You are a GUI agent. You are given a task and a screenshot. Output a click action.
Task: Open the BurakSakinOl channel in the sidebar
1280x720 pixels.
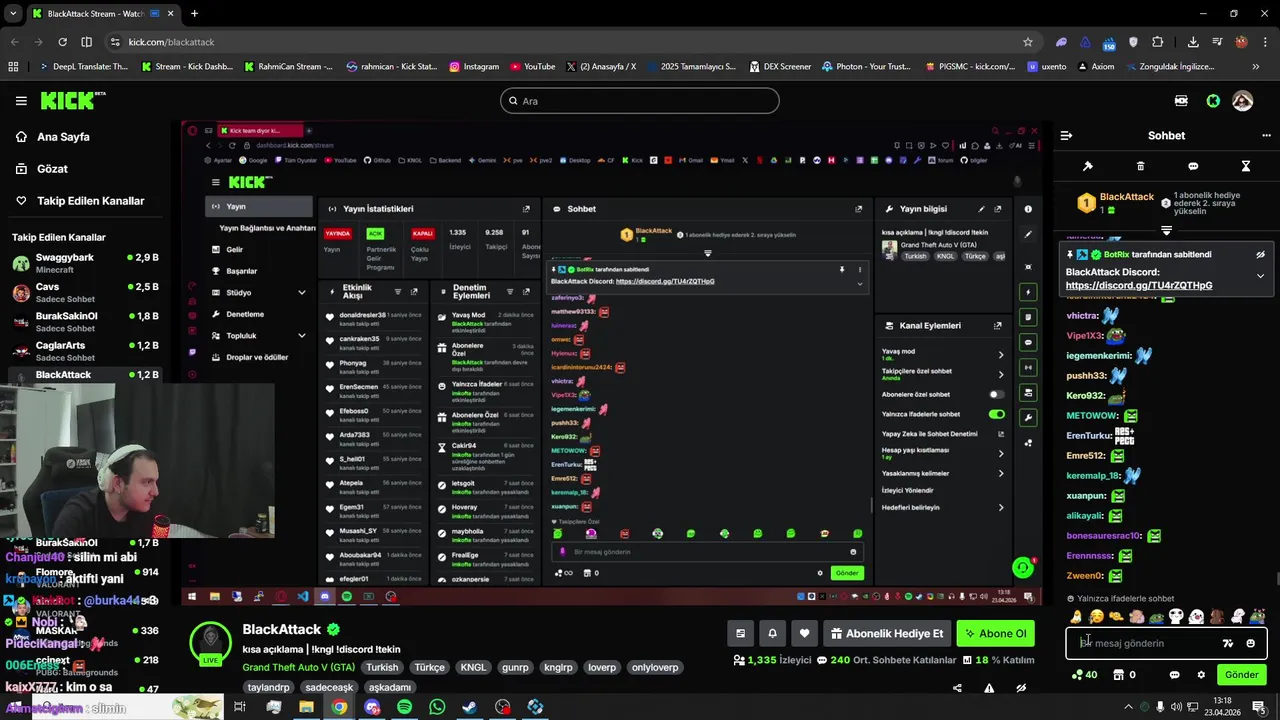pos(85,322)
